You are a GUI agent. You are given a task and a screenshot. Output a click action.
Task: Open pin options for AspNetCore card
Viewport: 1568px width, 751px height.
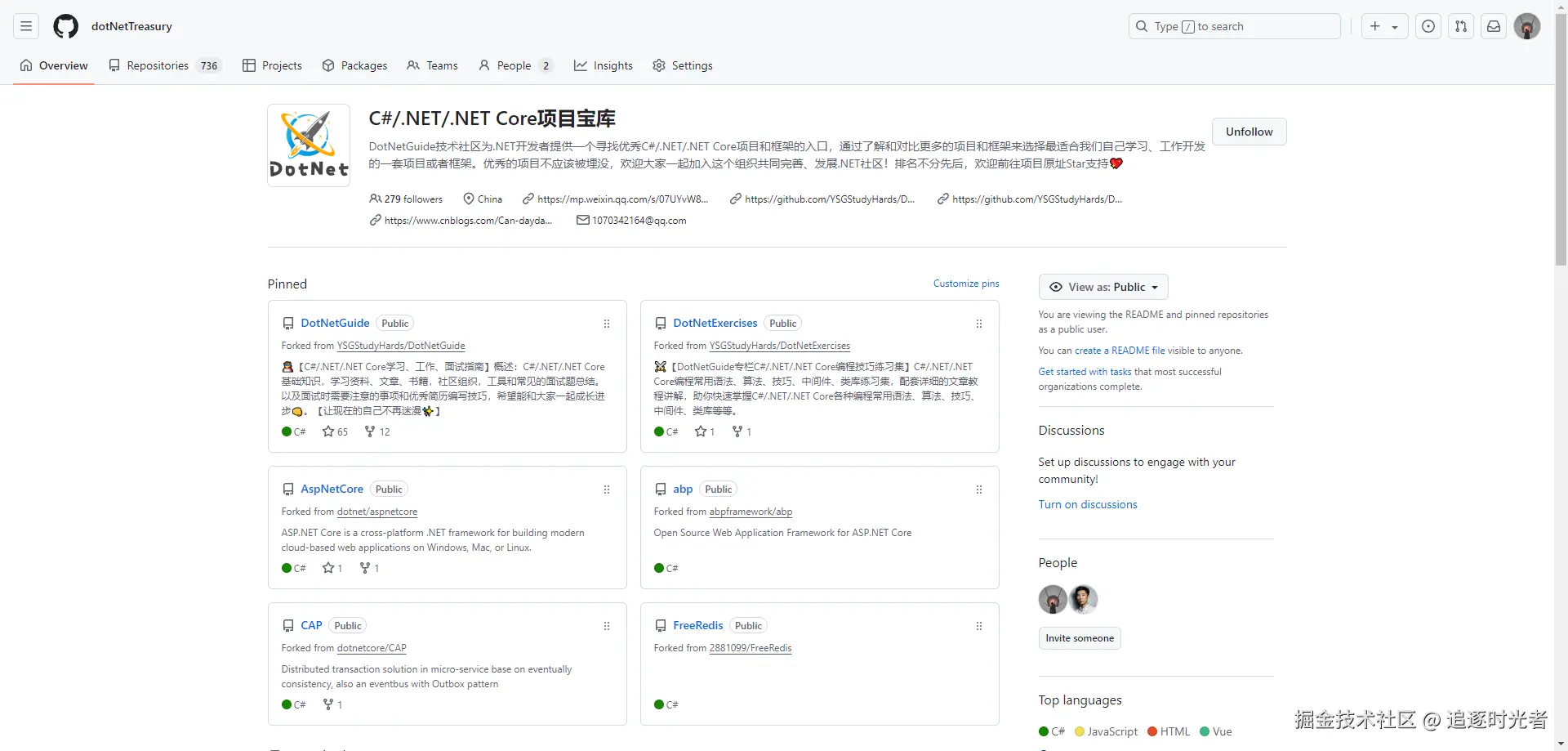[607, 489]
